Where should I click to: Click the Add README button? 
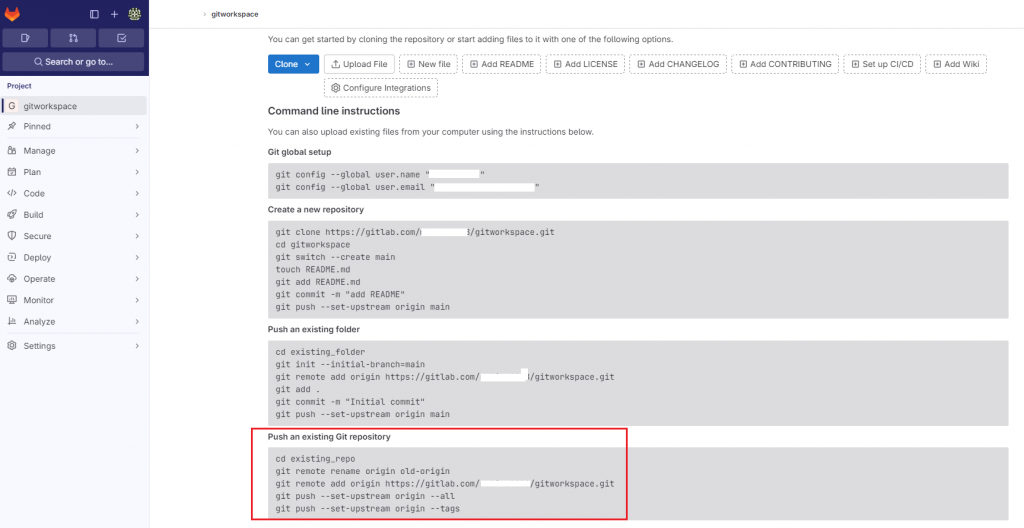click(503, 64)
